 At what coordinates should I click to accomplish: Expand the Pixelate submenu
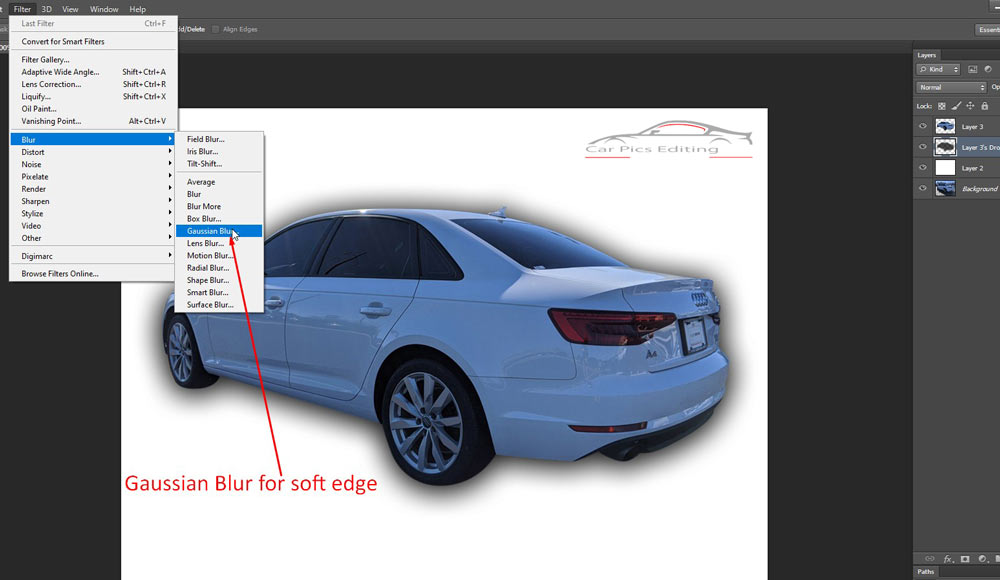(92, 177)
